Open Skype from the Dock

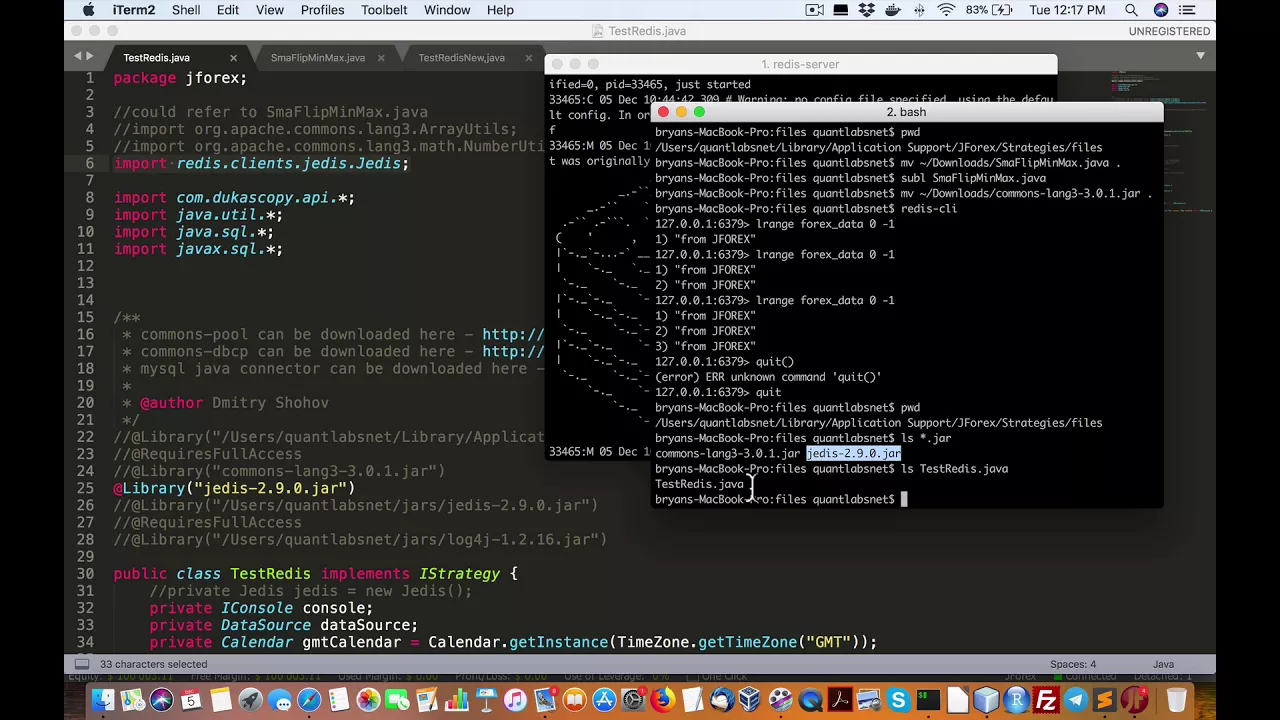pos(899,700)
